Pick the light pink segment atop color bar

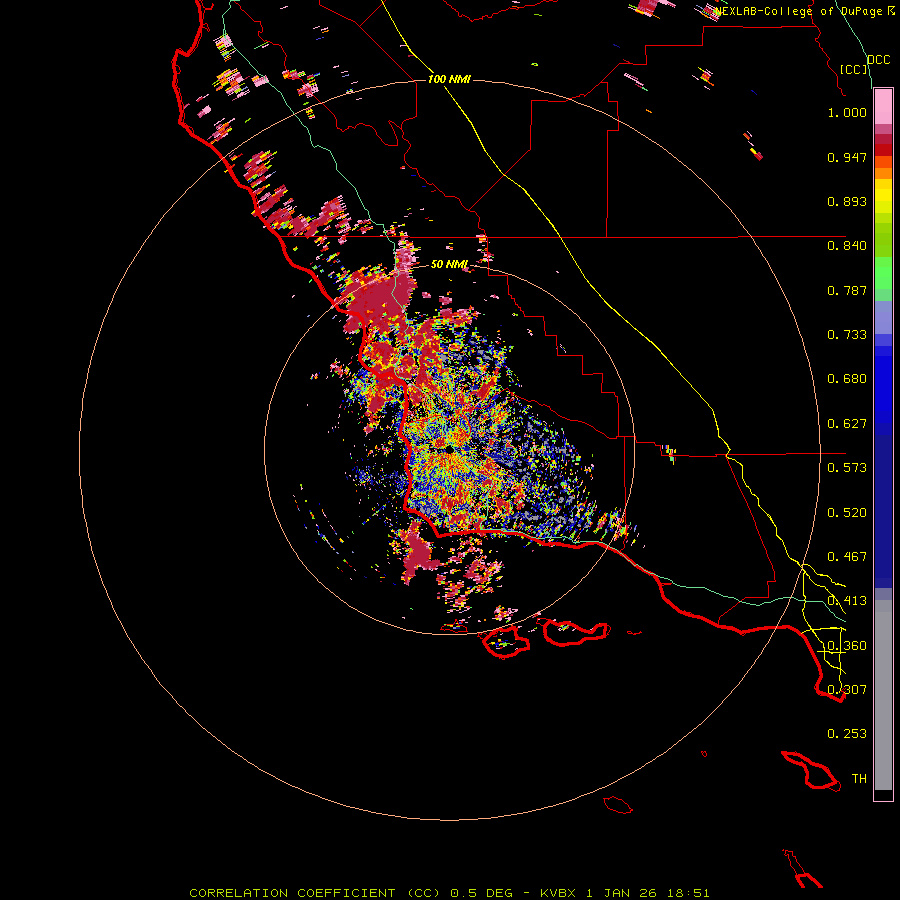pyautogui.click(x=883, y=107)
